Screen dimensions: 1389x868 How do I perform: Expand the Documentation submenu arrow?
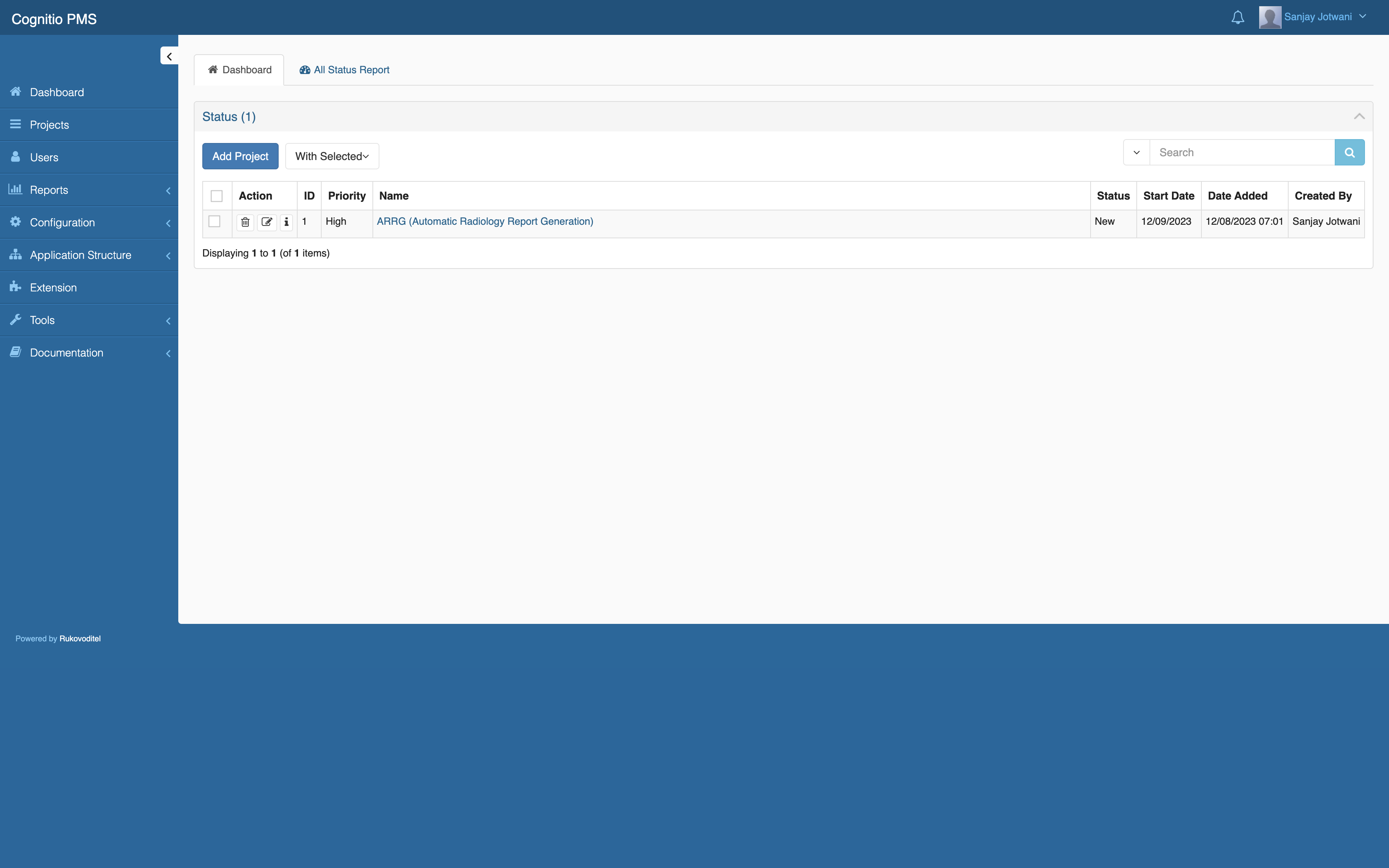tap(168, 354)
